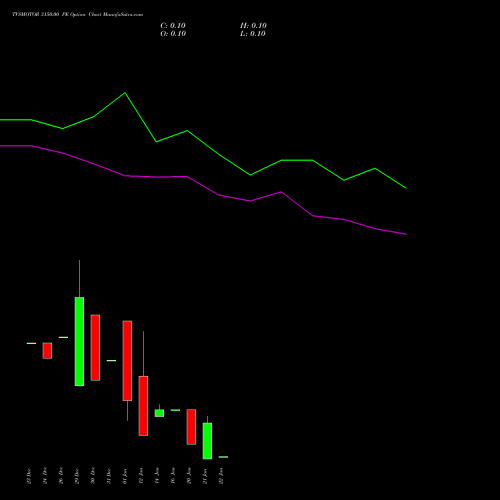Select the tall green candle above 29 Dec
This screenshot has height=500, width=500.
[x=79, y=341]
